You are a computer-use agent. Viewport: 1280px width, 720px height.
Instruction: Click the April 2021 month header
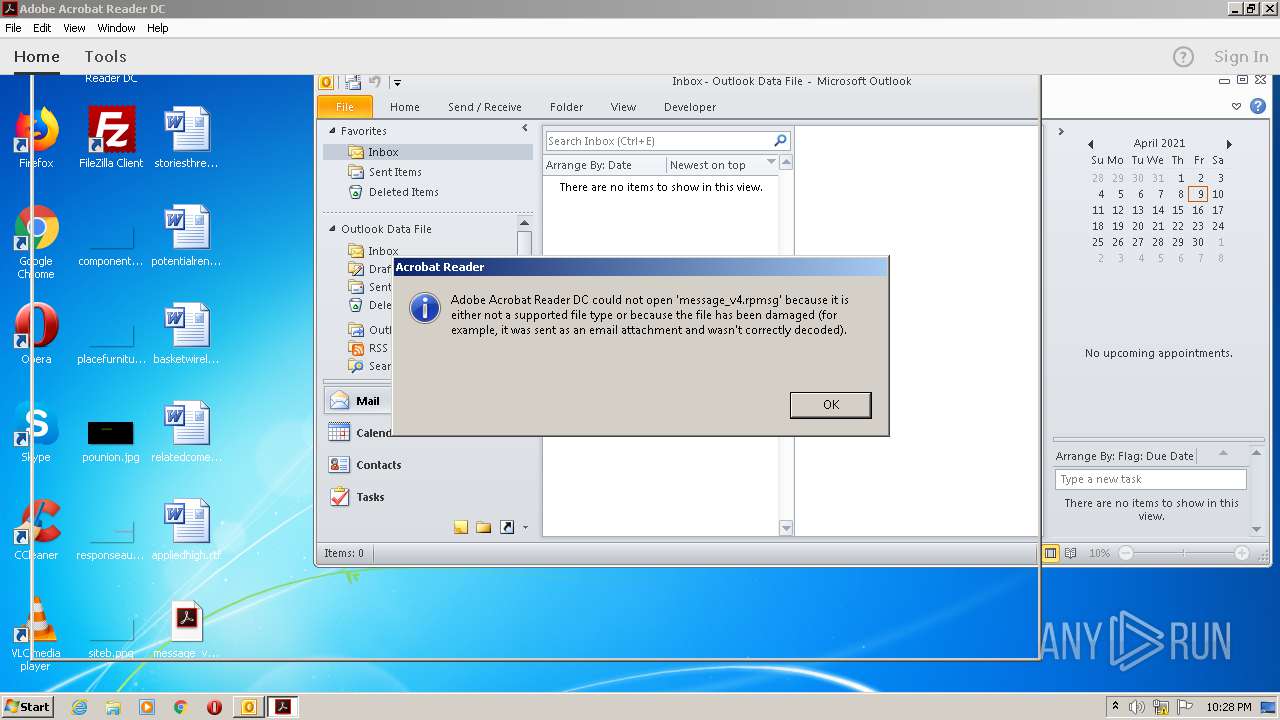pos(1159,144)
